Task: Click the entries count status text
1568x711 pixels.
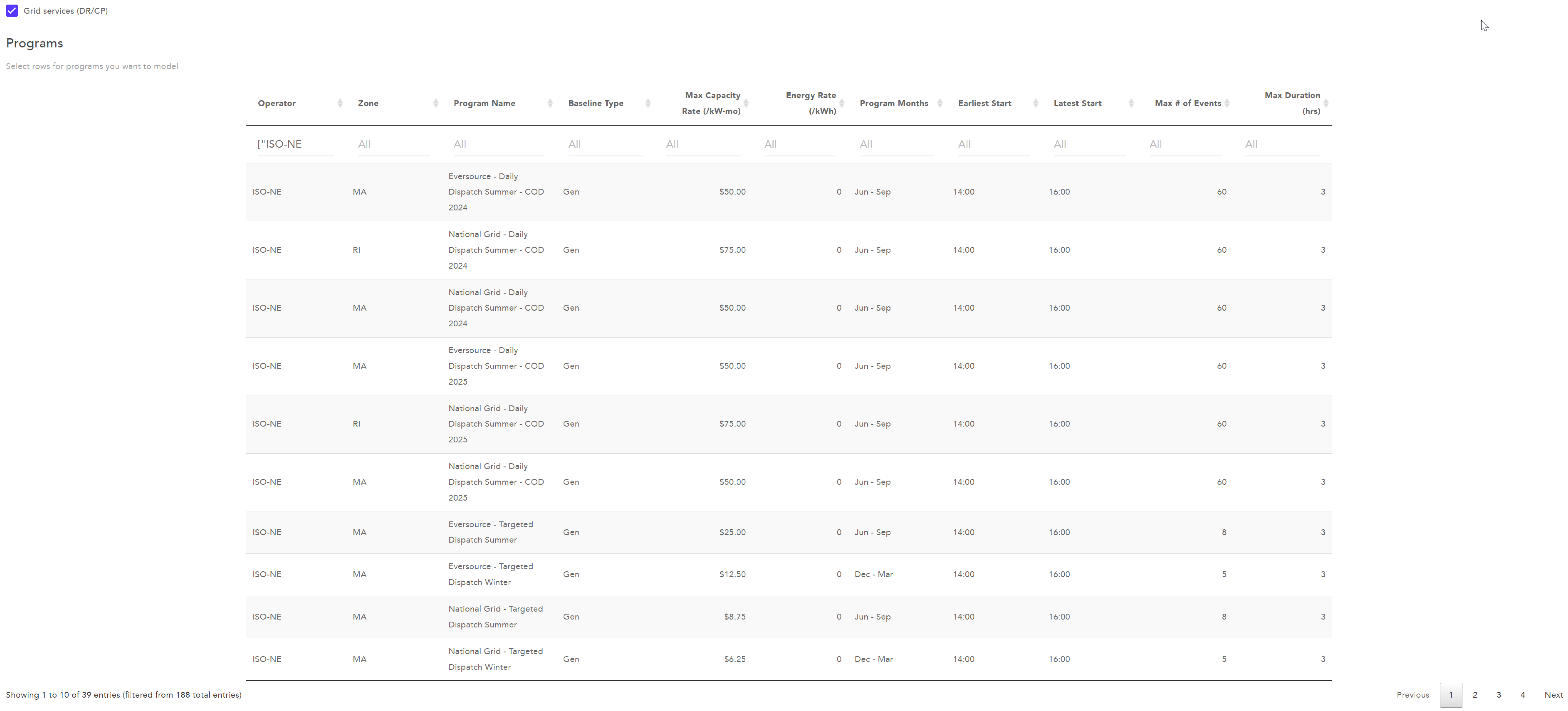Action: (x=123, y=695)
